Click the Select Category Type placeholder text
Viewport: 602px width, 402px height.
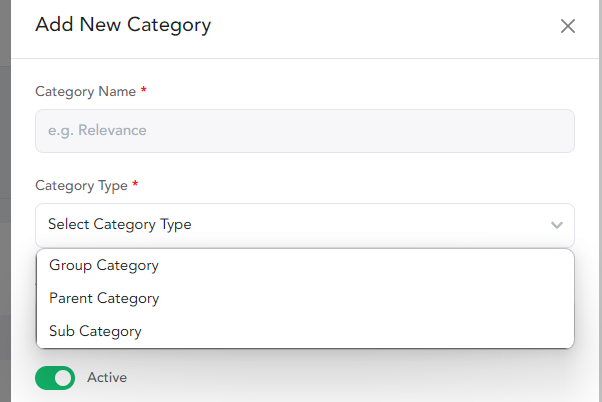120,225
